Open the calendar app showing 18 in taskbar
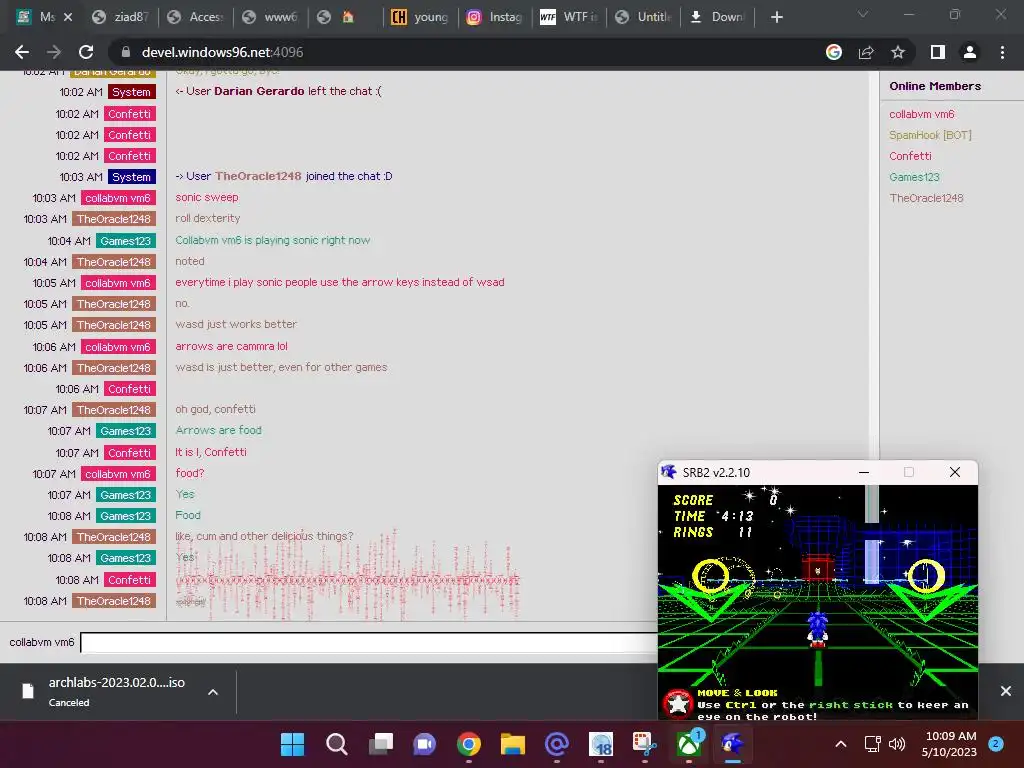1024x768 pixels. [601, 744]
